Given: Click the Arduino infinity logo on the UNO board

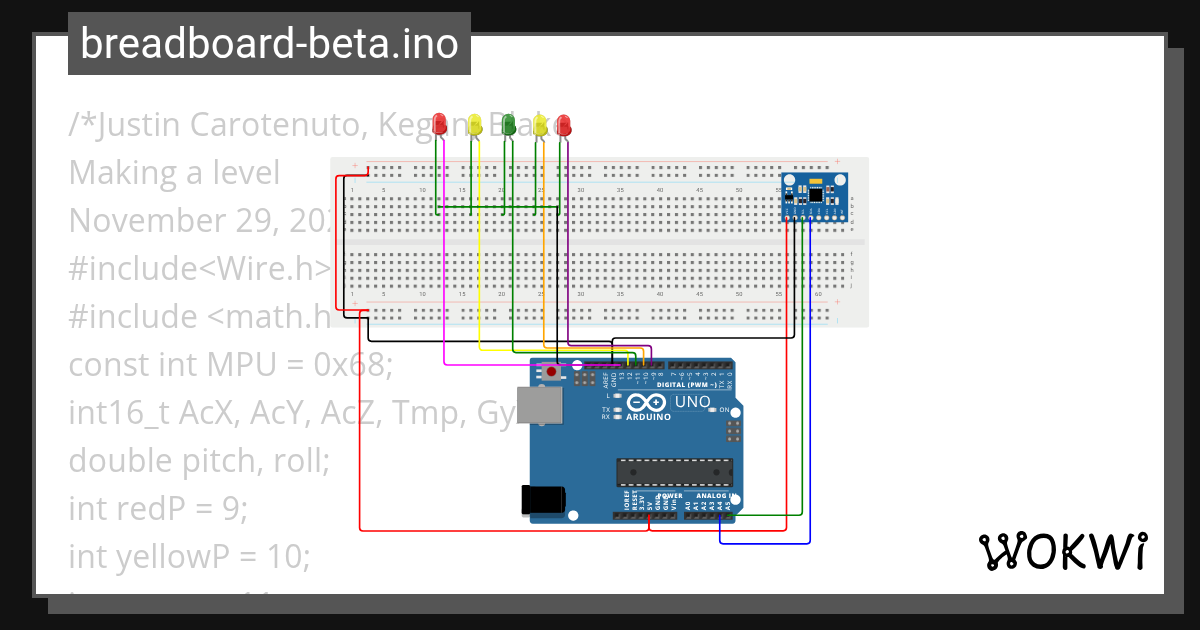Looking at the screenshot, I should coord(646,403).
